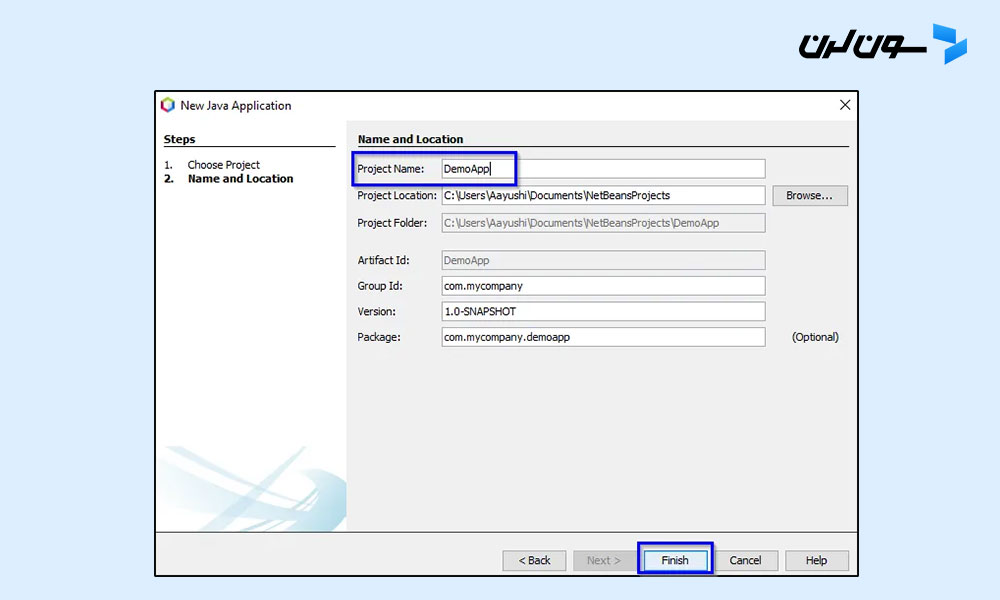Open the Browse... folder chooser
This screenshot has width=1000, height=600.
(809, 196)
